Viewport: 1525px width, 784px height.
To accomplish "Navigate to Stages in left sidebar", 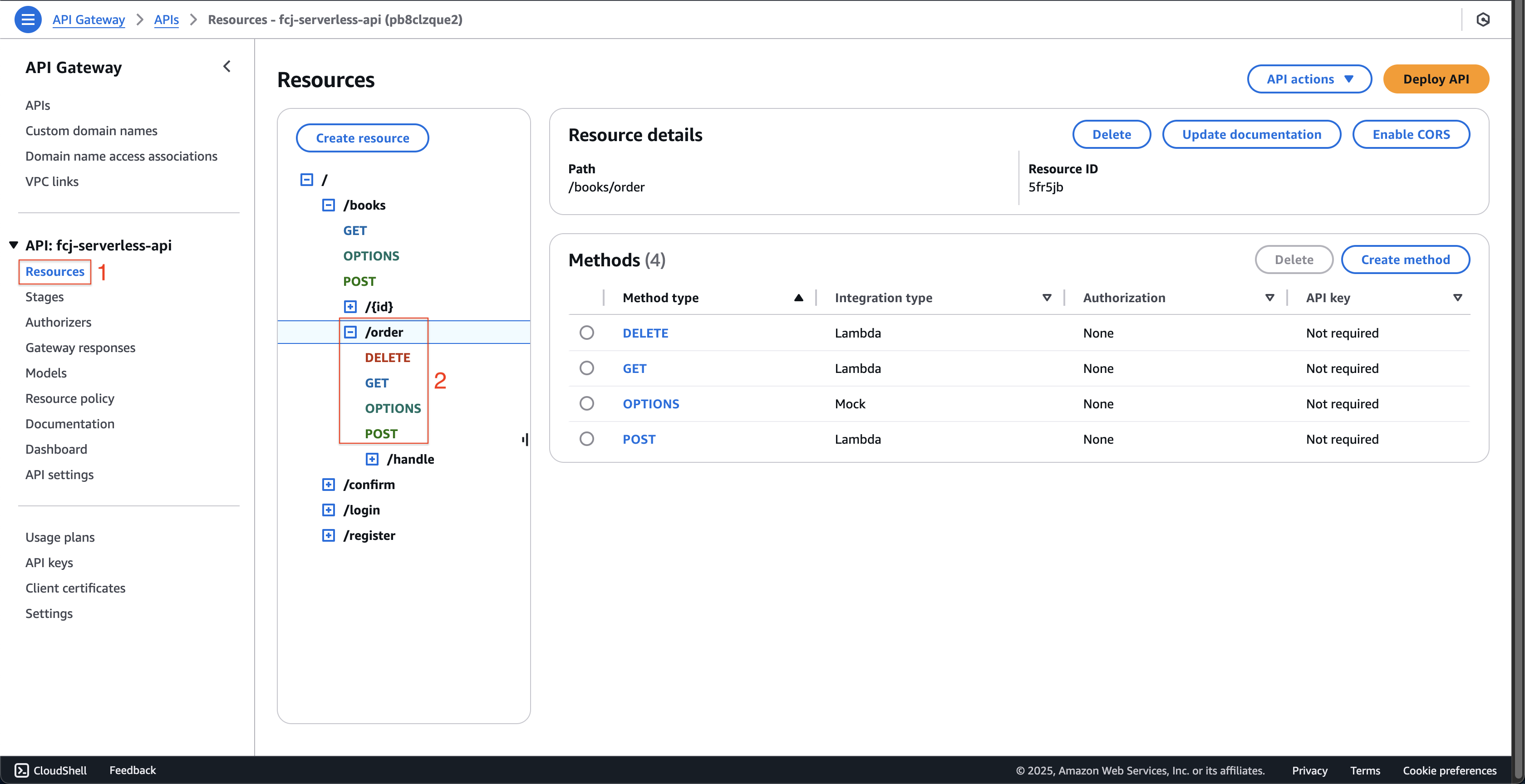I will pyautogui.click(x=45, y=296).
